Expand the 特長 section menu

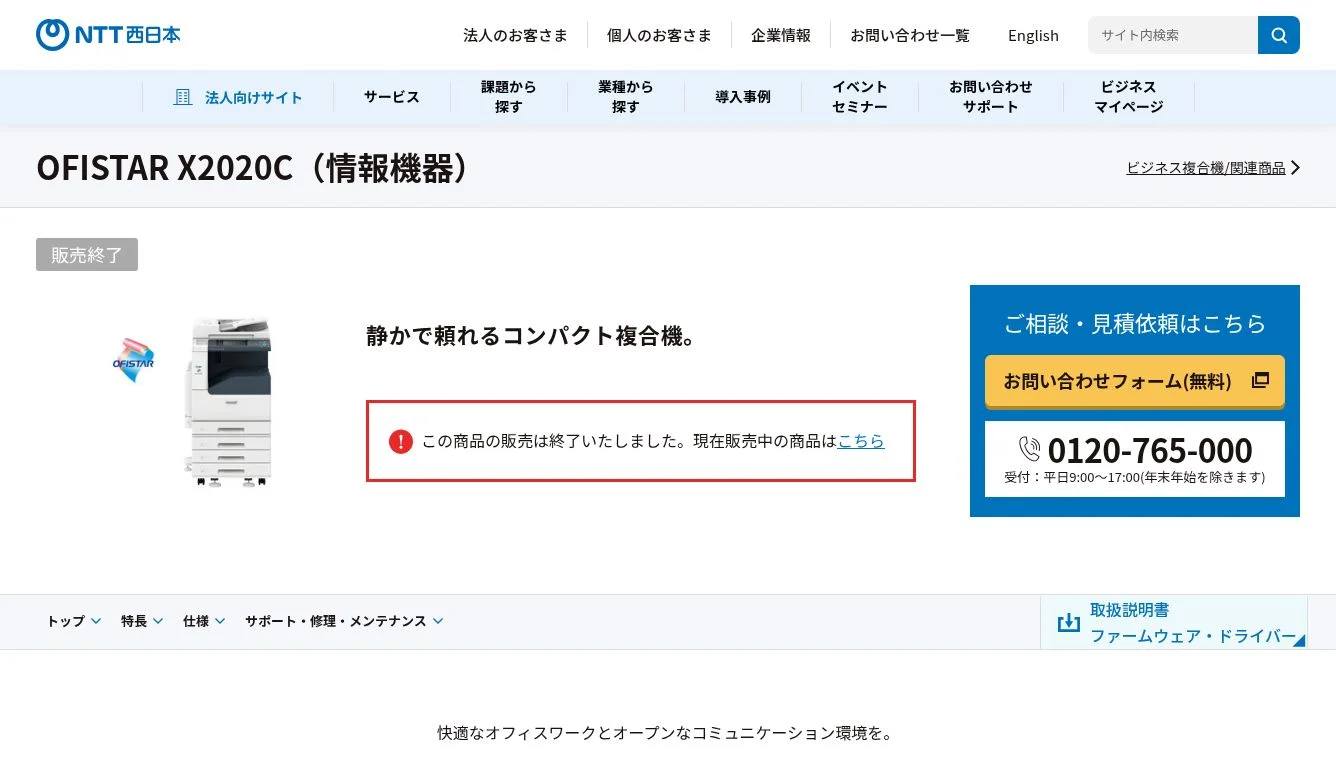158,621
